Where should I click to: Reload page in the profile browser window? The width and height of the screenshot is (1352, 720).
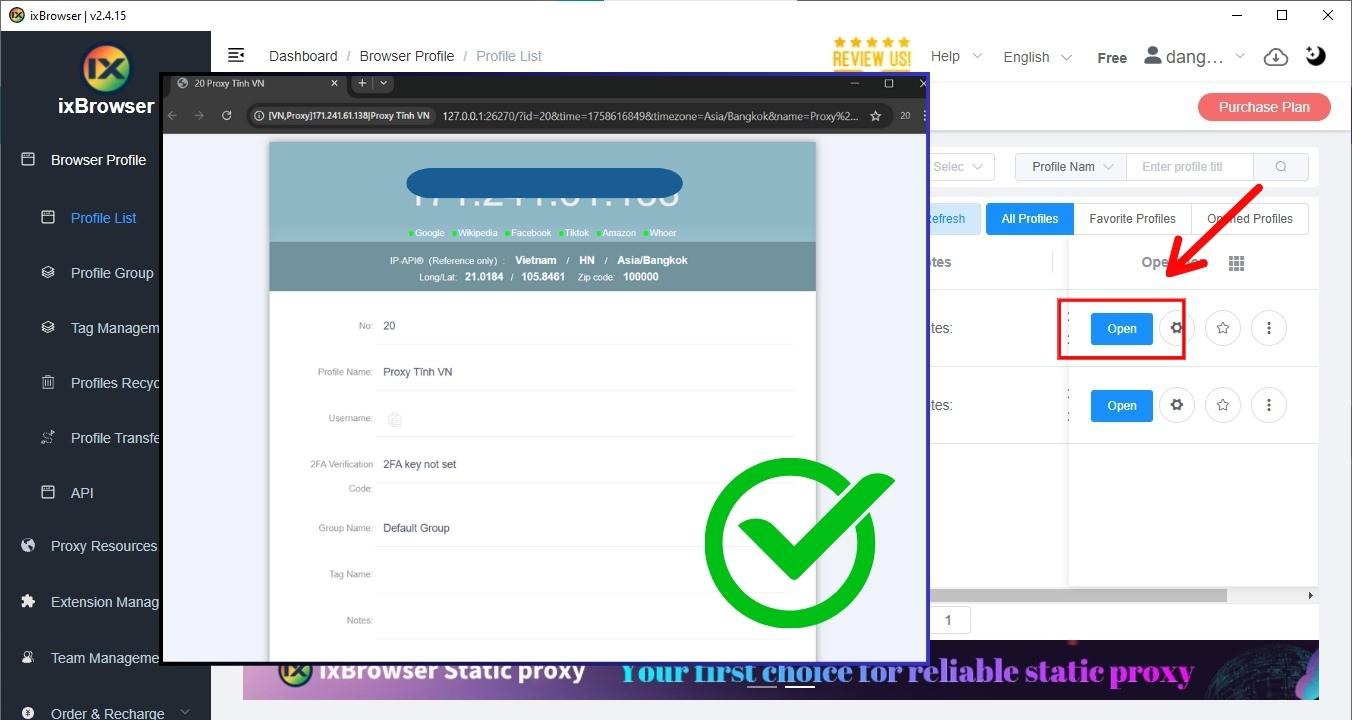[227, 116]
